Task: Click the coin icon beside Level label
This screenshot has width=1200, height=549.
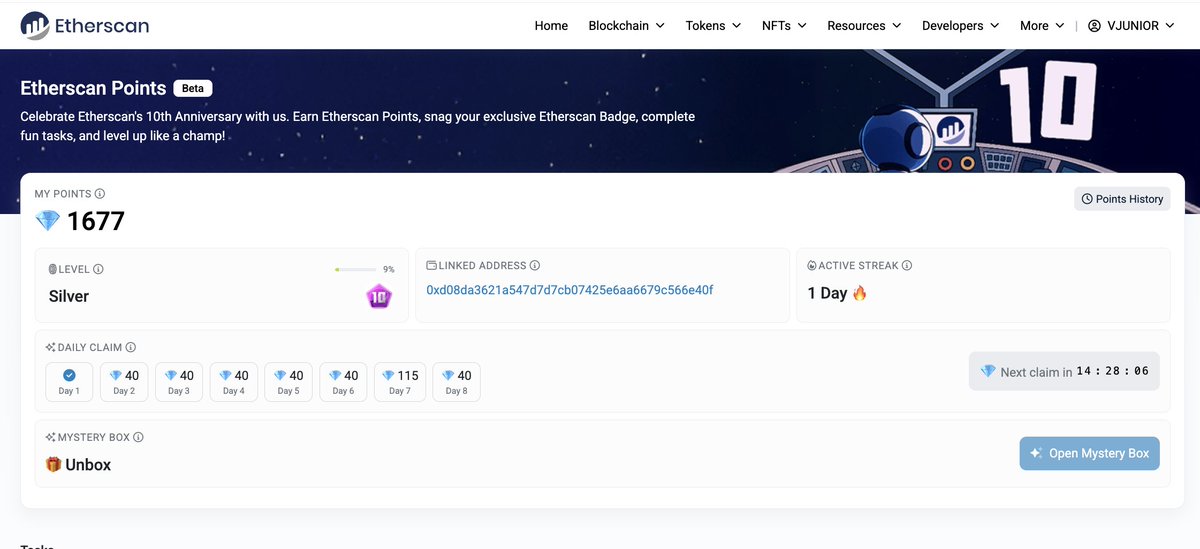Action: coord(53,269)
